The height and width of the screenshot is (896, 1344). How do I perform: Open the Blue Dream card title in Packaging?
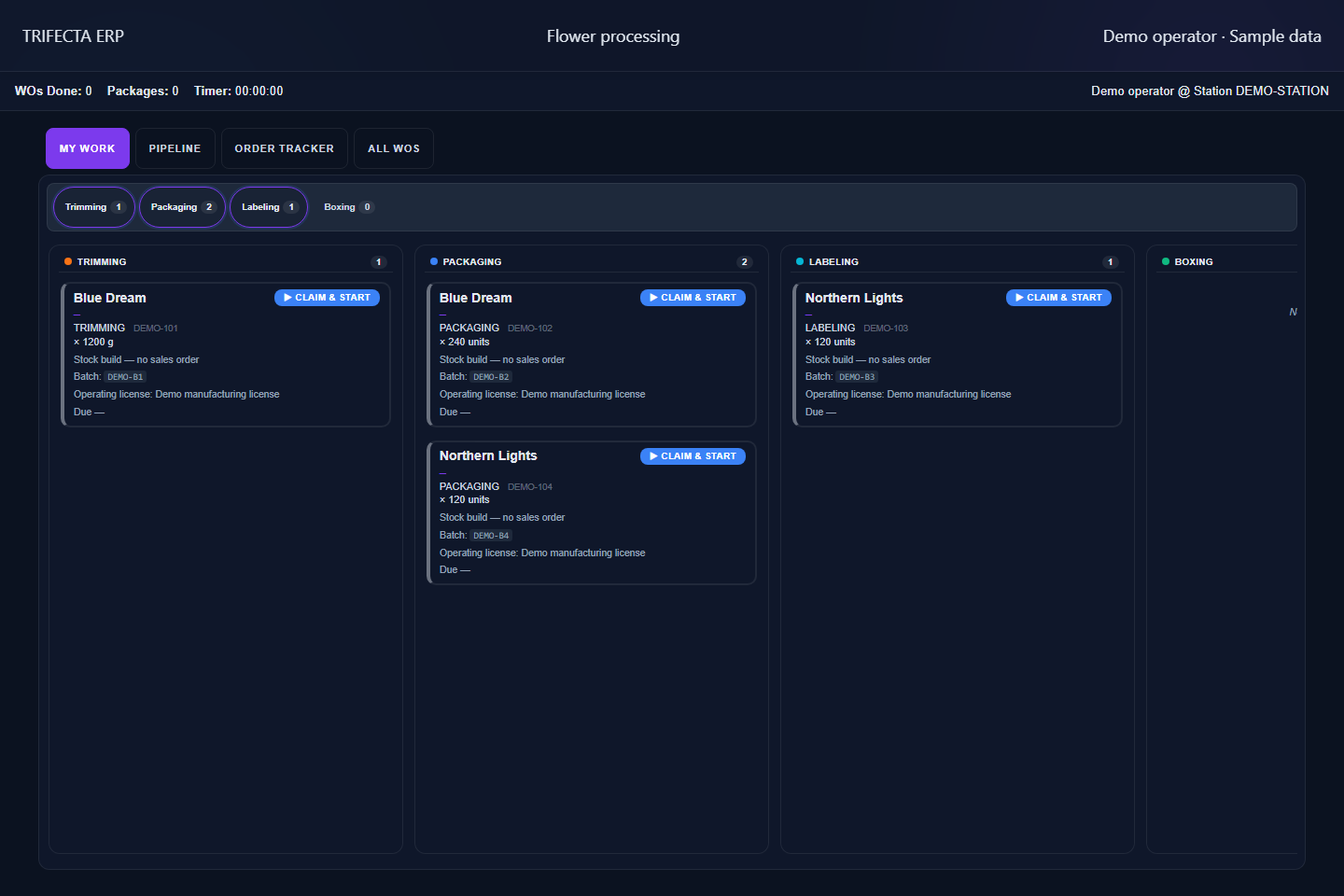click(x=476, y=298)
